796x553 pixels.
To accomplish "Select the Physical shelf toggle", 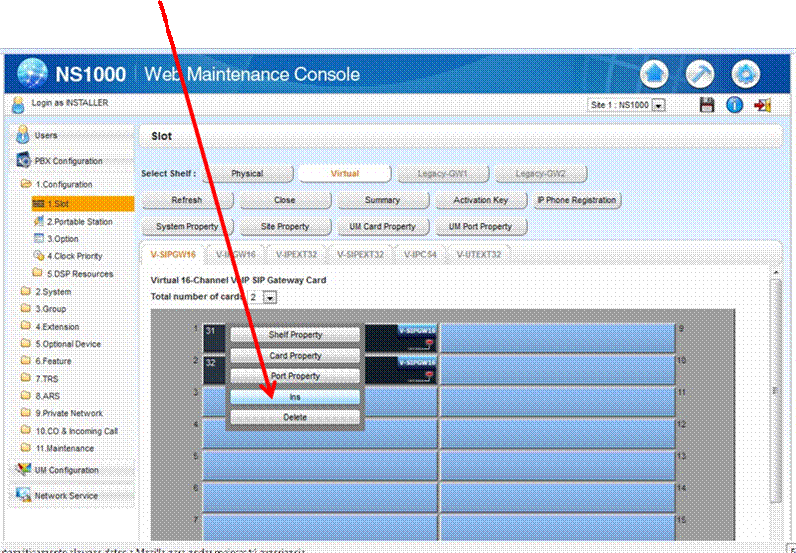I will 247,173.
